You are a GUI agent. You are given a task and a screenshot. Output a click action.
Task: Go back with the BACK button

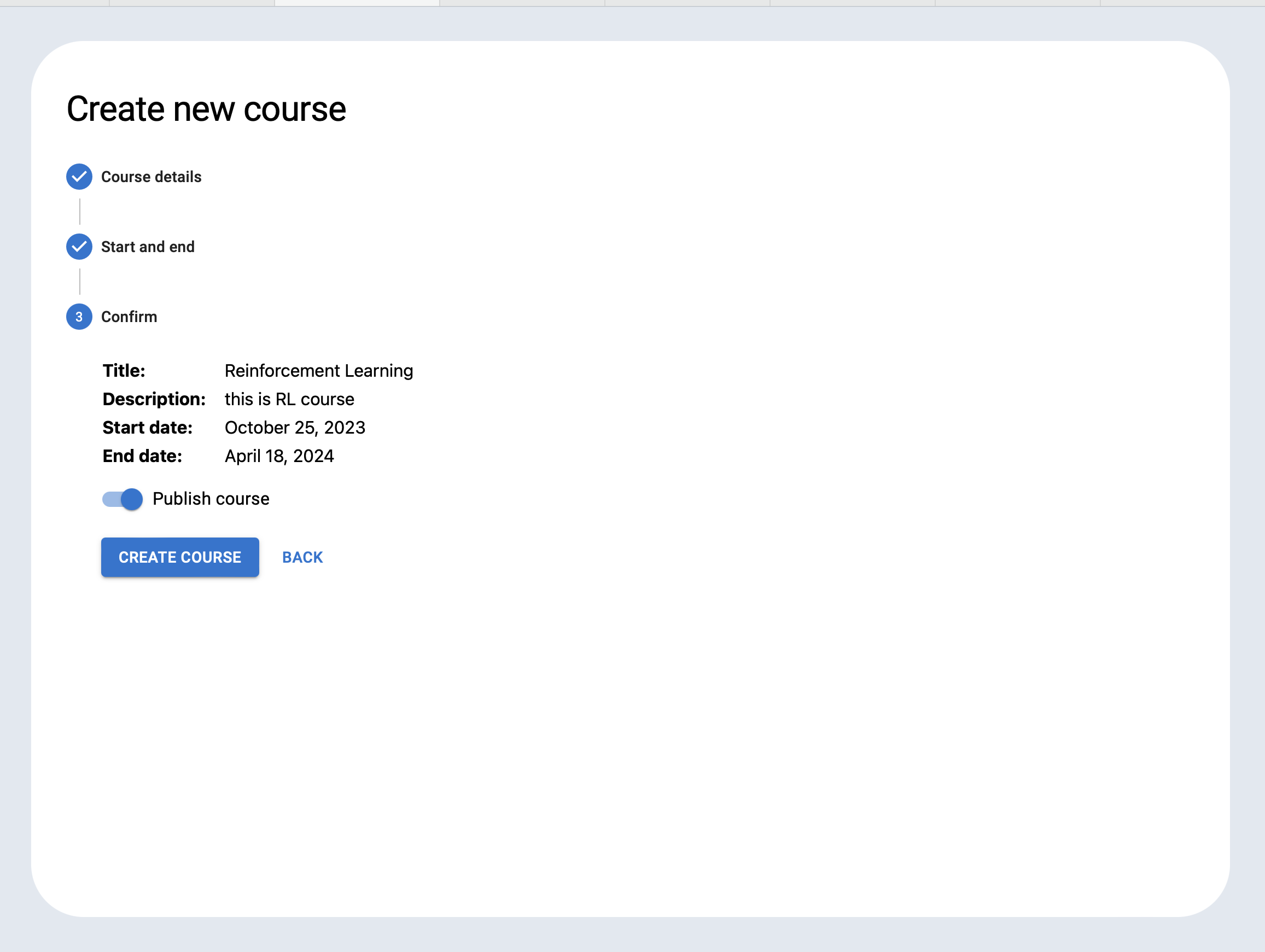(302, 558)
